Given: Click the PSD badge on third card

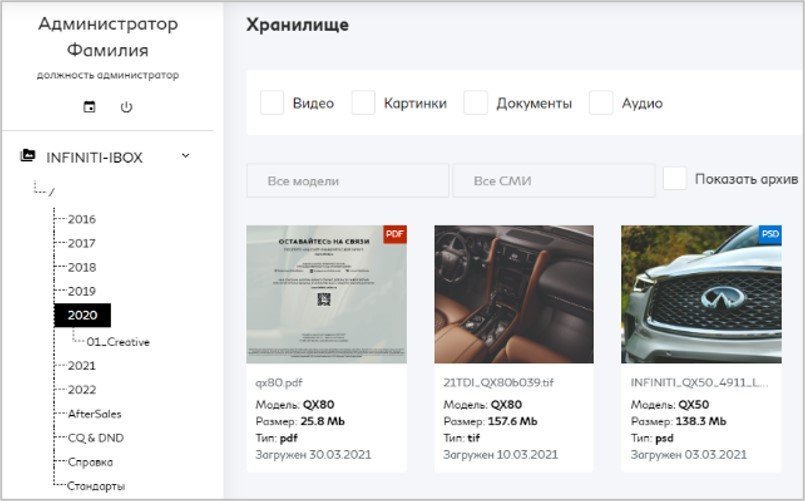Looking at the screenshot, I should pos(770,235).
